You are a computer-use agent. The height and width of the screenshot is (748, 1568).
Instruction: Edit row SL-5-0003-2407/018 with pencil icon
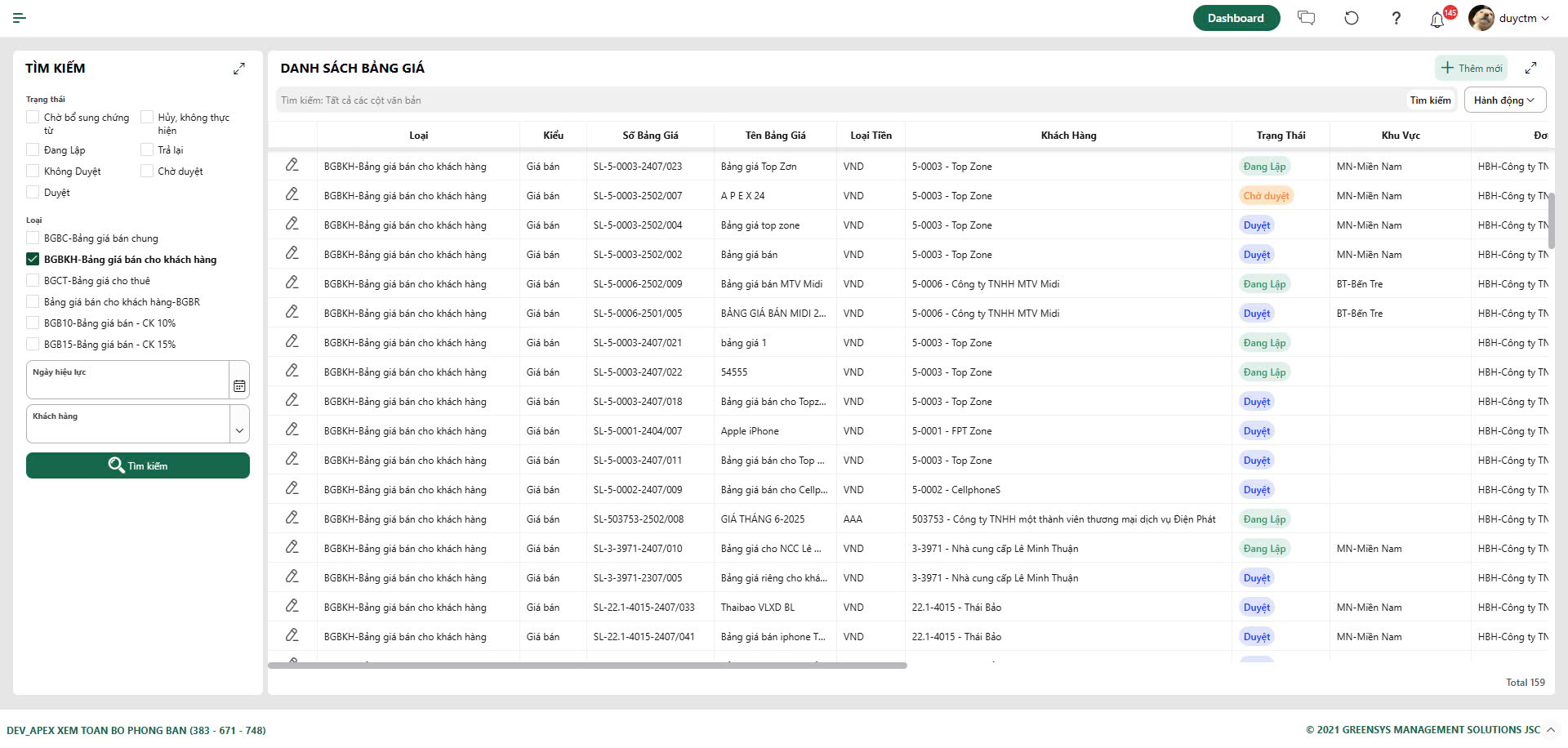(292, 400)
